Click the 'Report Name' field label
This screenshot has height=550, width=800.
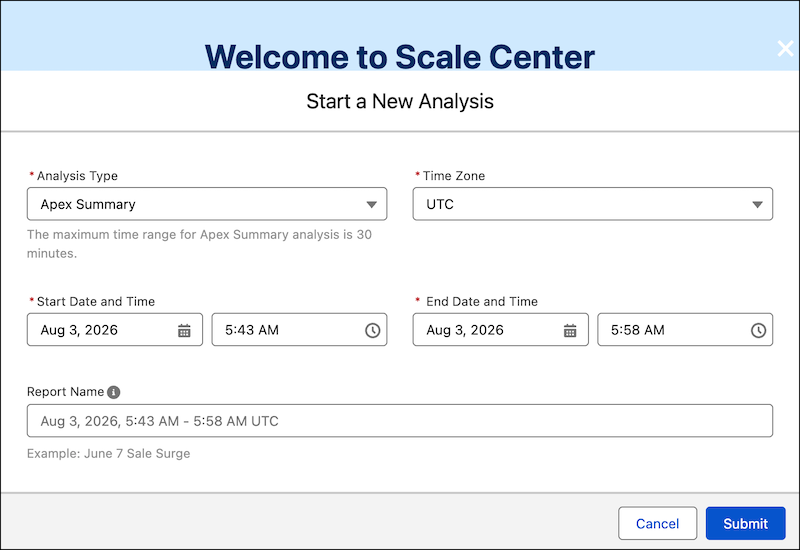(x=65, y=392)
